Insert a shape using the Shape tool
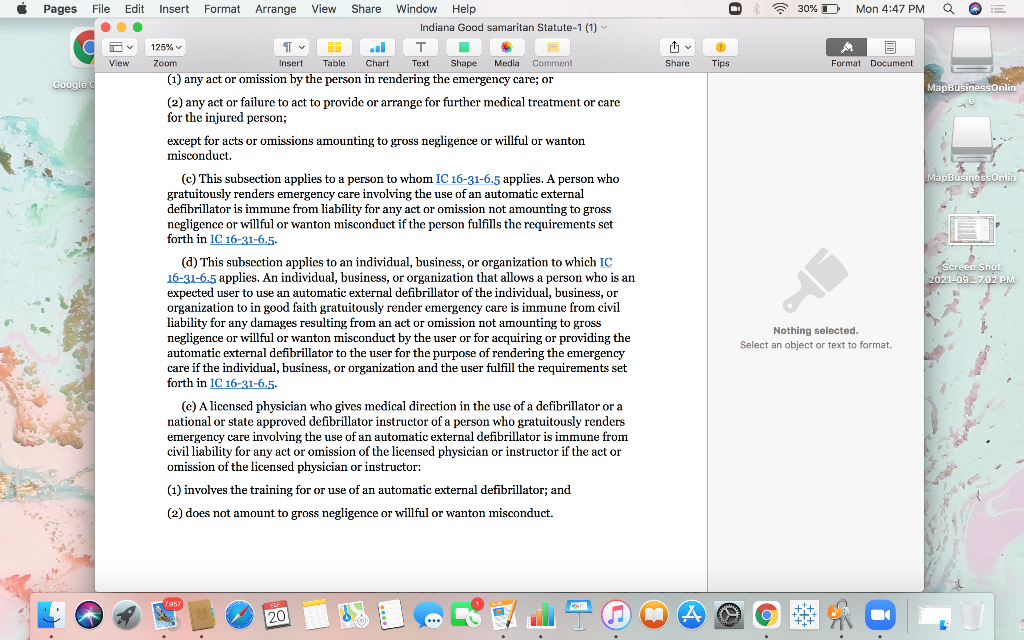1024x640 pixels. click(464, 47)
